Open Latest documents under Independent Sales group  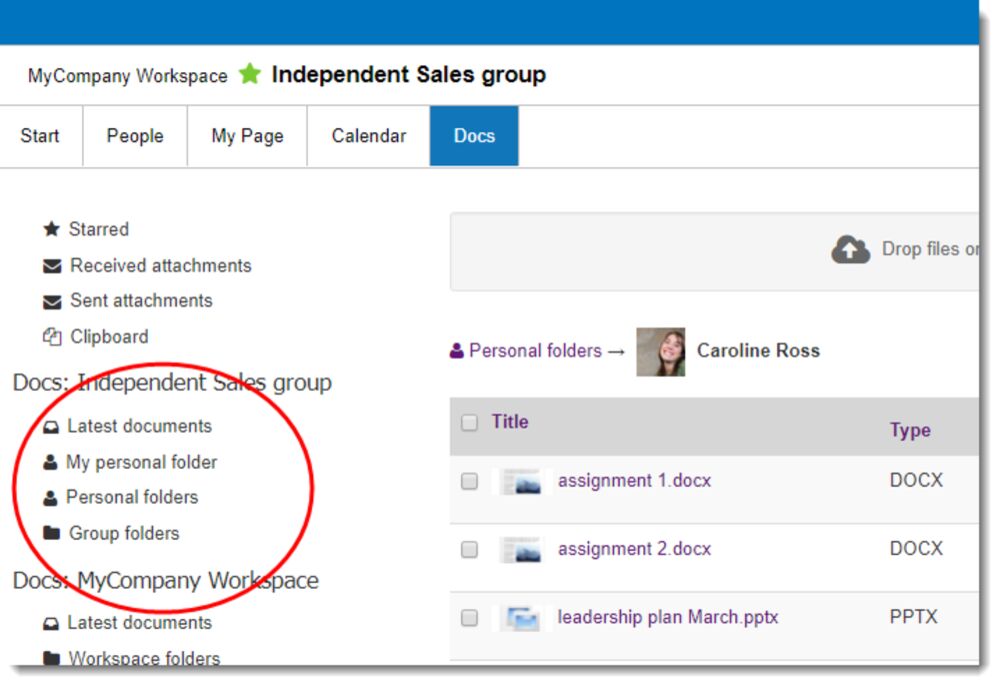[139, 426]
